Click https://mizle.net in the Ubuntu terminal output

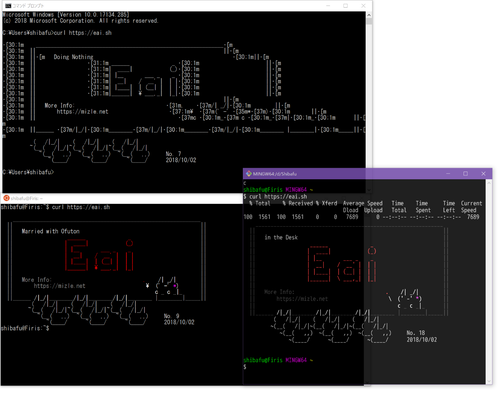[x=59, y=286]
